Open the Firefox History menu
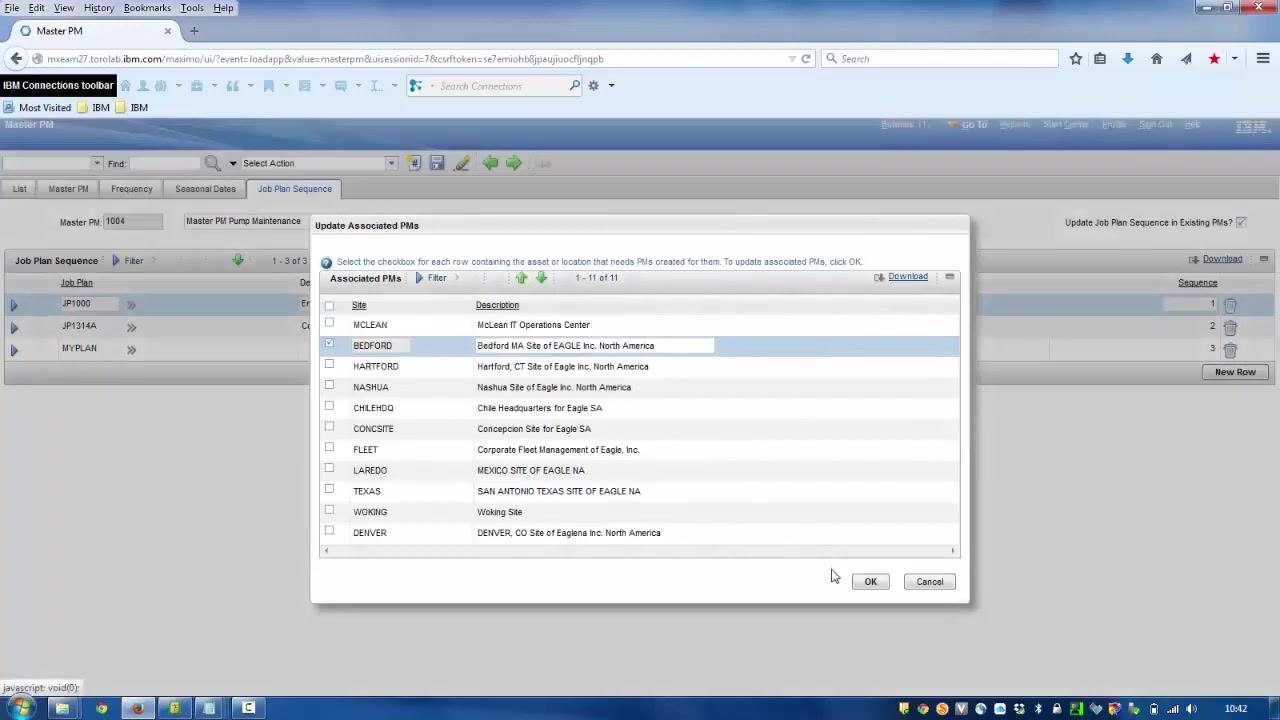 click(98, 8)
